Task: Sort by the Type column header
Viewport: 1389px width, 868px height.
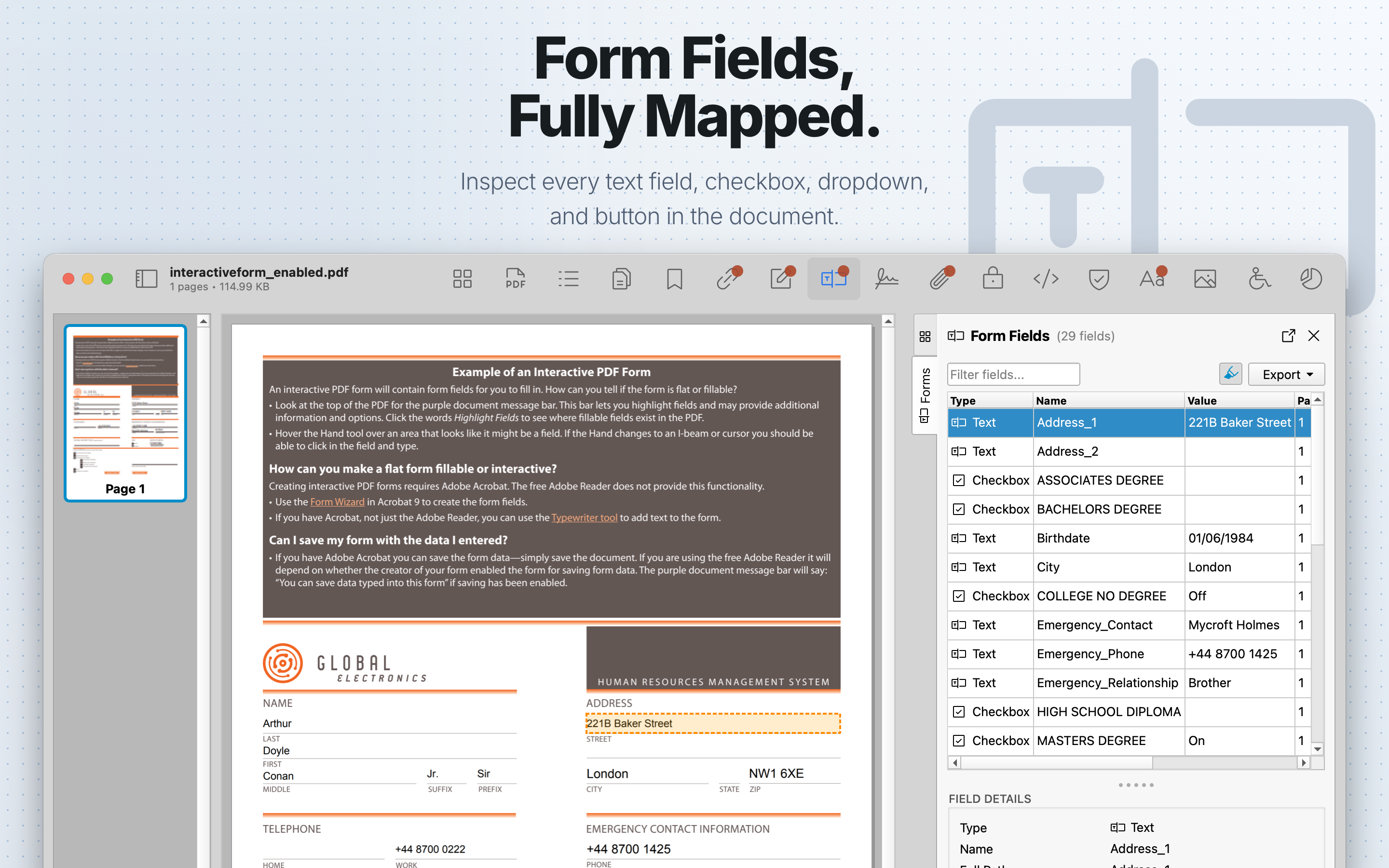Action: tap(990, 401)
